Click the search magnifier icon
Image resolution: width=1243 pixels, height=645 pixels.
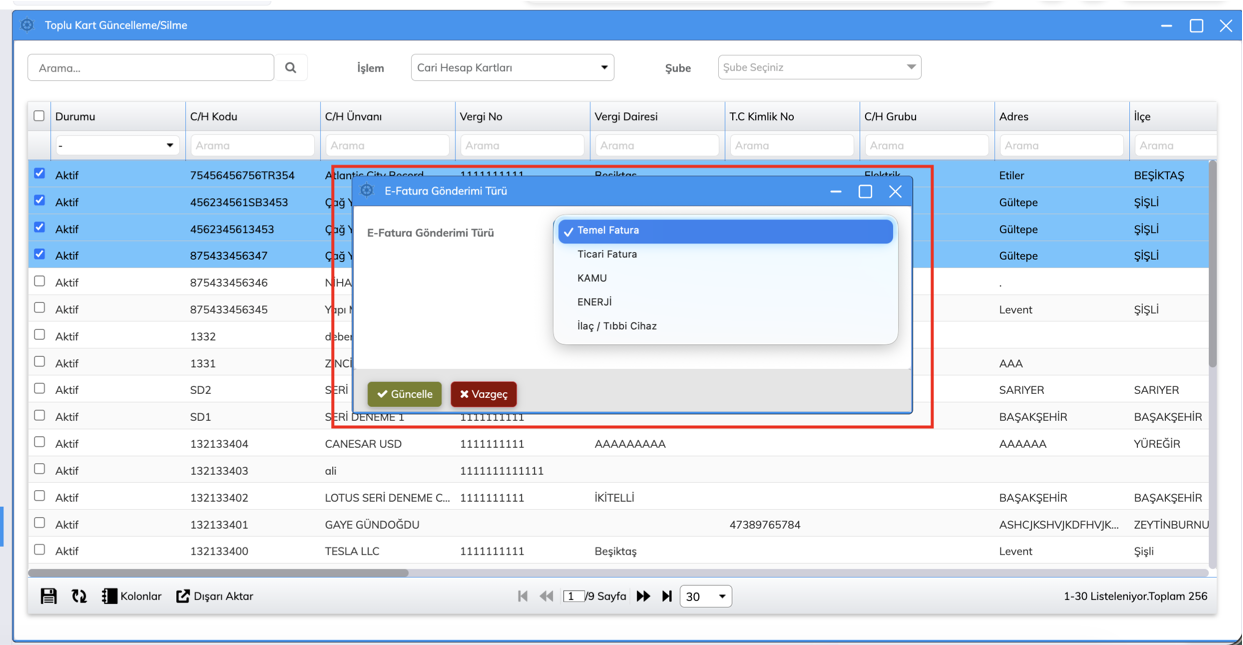coord(291,68)
